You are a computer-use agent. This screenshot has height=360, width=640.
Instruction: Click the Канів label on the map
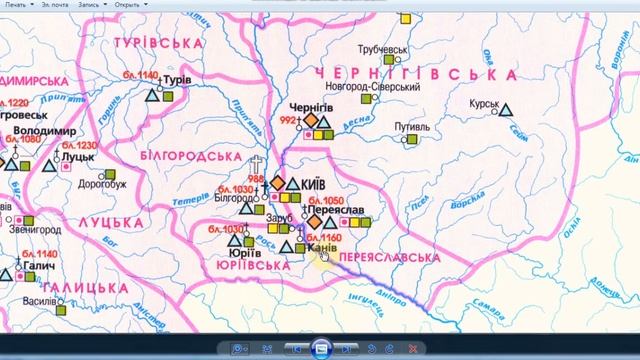coord(322,248)
